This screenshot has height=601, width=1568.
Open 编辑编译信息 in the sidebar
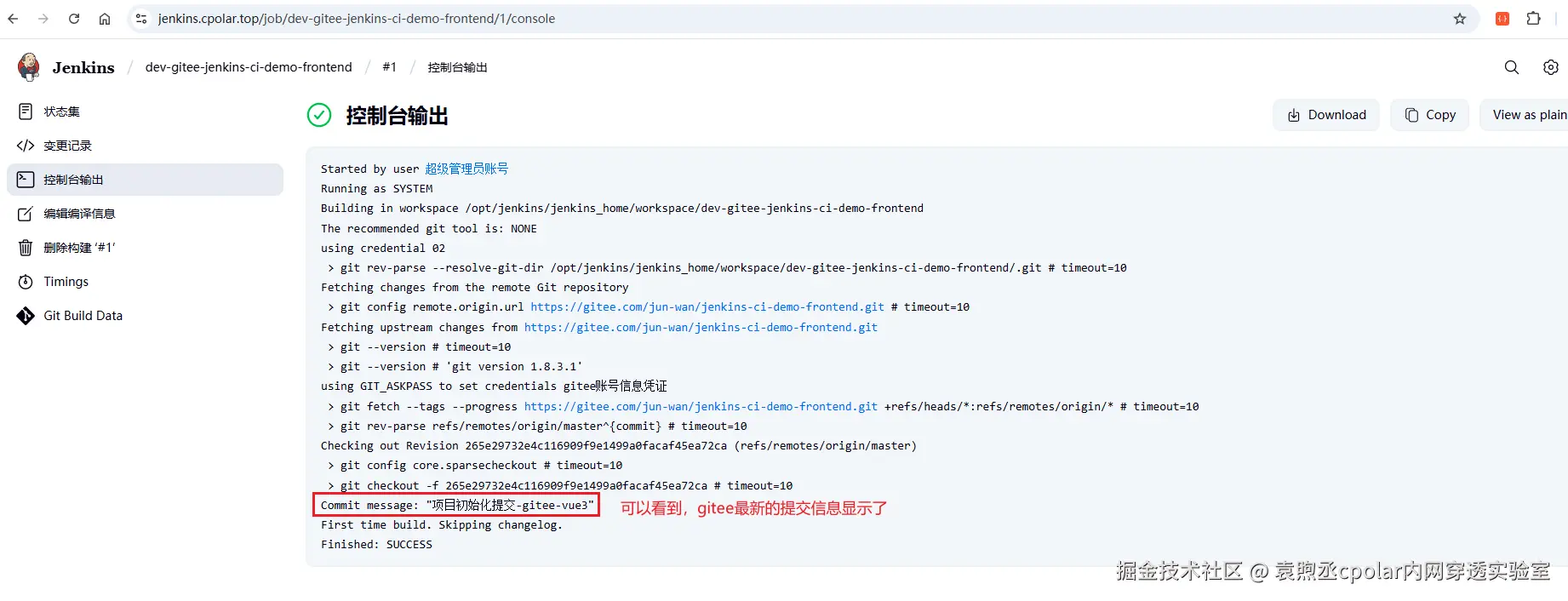[x=145, y=214]
